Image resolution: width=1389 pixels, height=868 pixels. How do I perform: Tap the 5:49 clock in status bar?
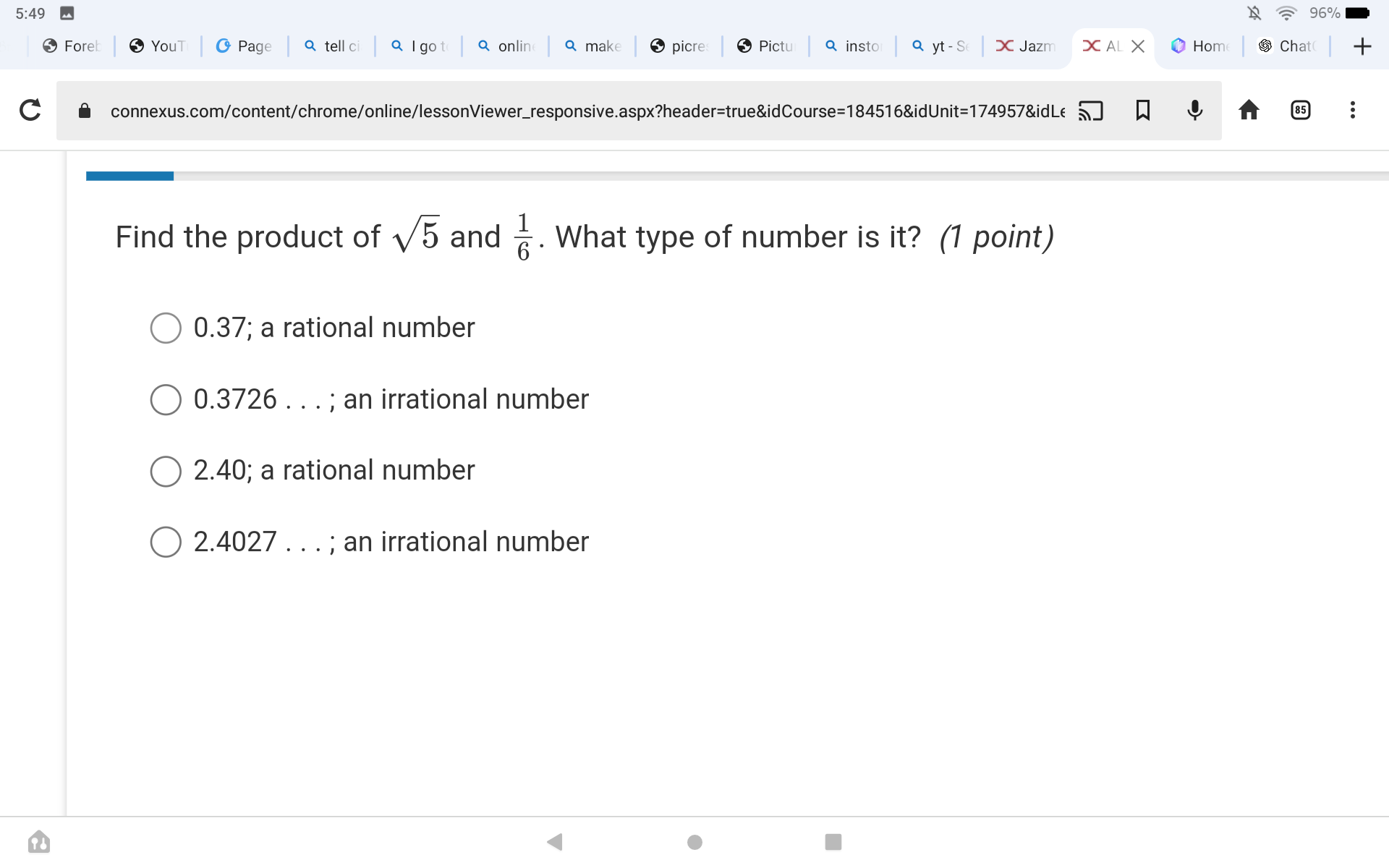click(30, 13)
